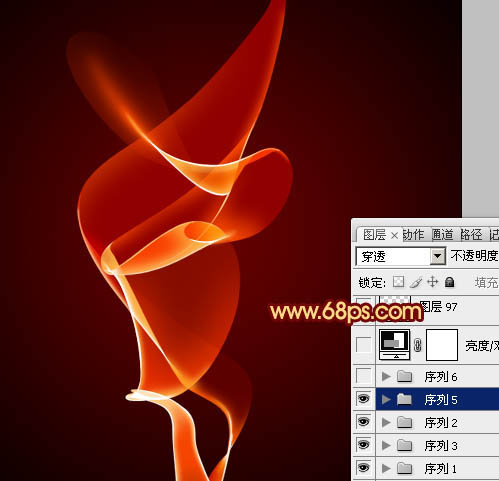Switch to the 图层 tab
This screenshot has width=499, height=481.
coord(374,235)
